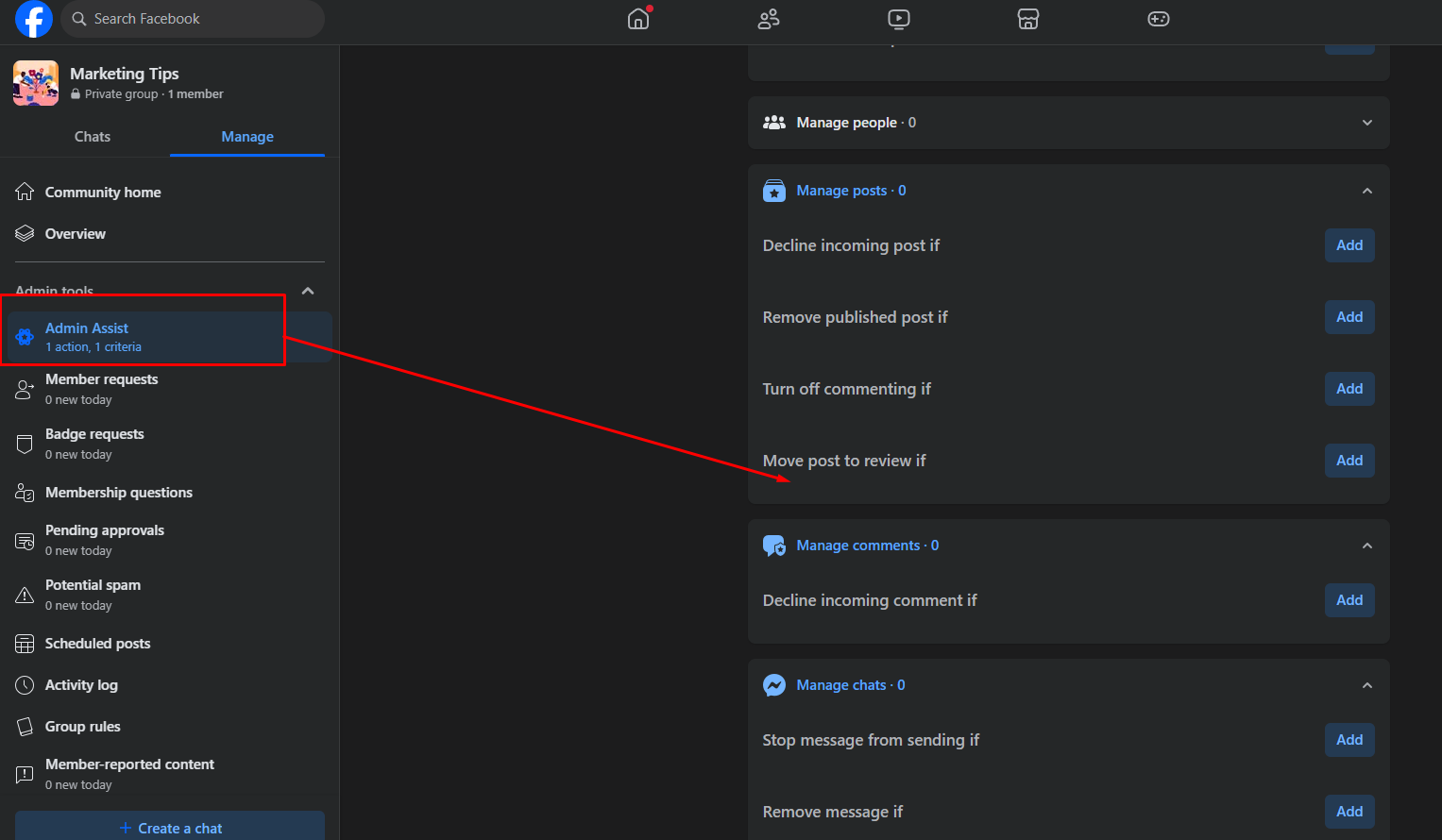Click the Marketing Tips group name
This screenshot has height=840, width=1442.
pos(125,74)
